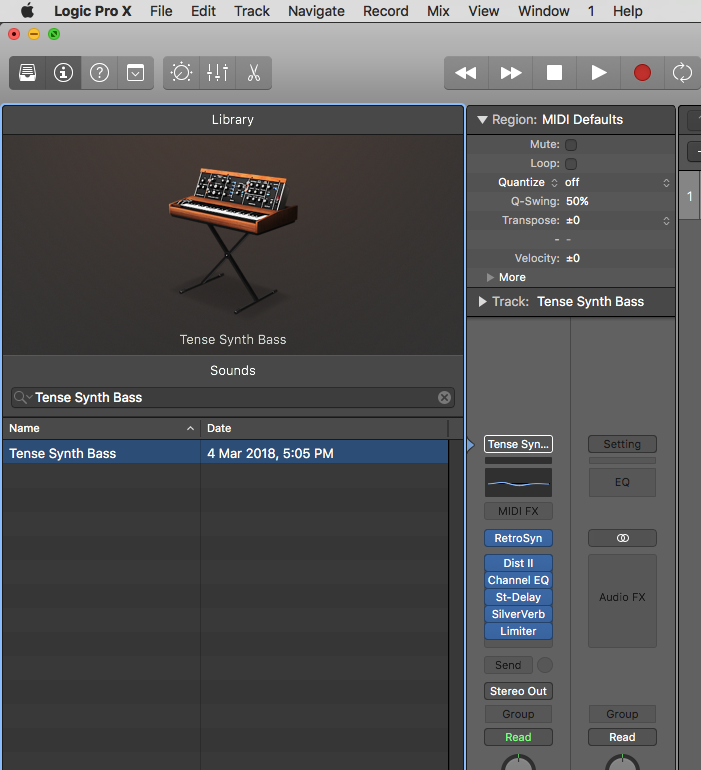701x770 pixels.
Task: Expand the More disclosure triangle
Action: (490, 277)
